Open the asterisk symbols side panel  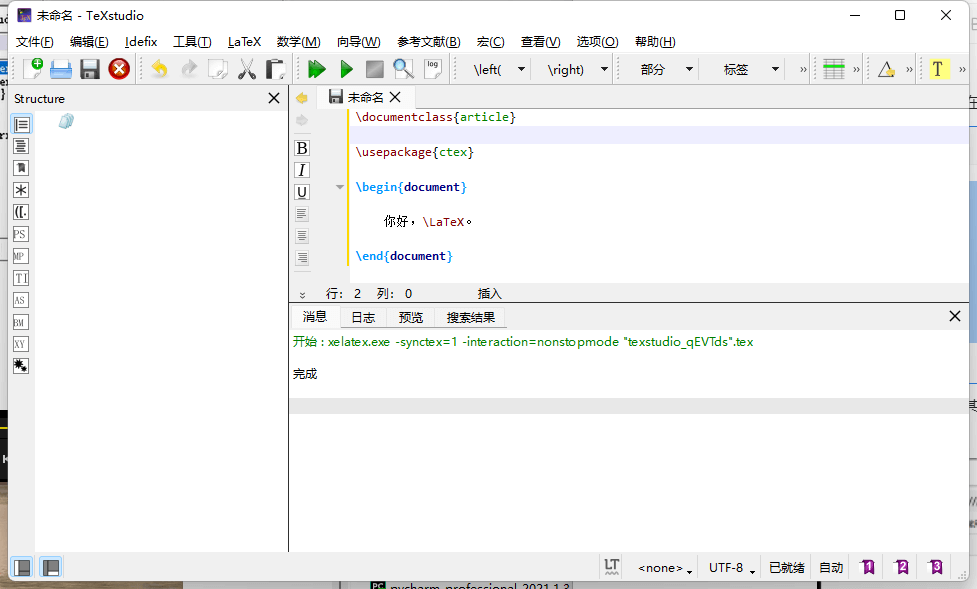[x=21, y=190]
